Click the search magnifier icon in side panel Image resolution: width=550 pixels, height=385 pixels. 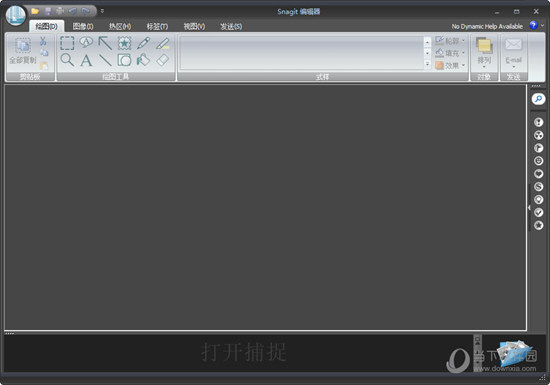538,99
